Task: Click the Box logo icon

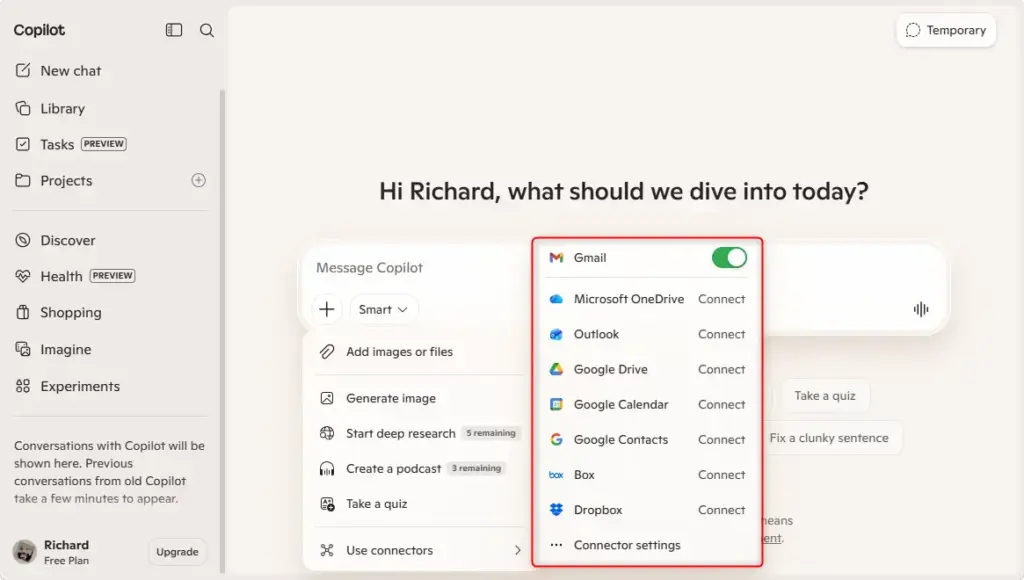Action: (x=556, y=475)
